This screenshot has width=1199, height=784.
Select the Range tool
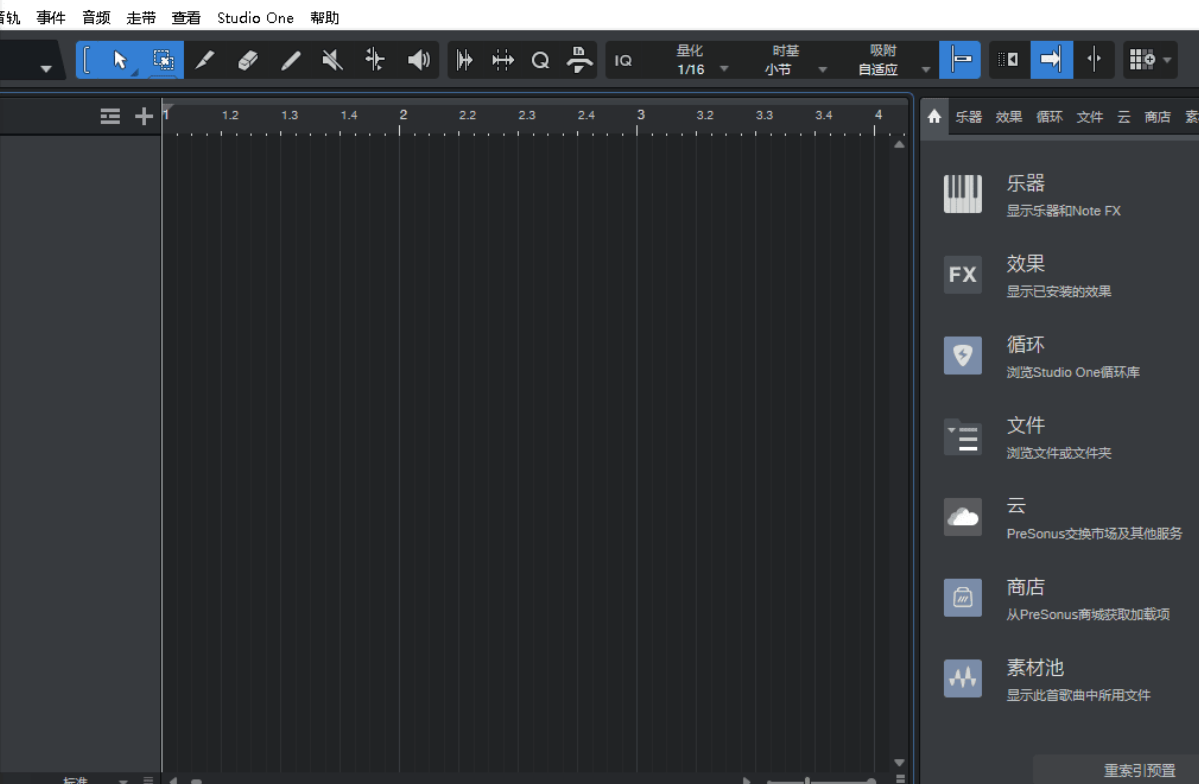[163, 60]
